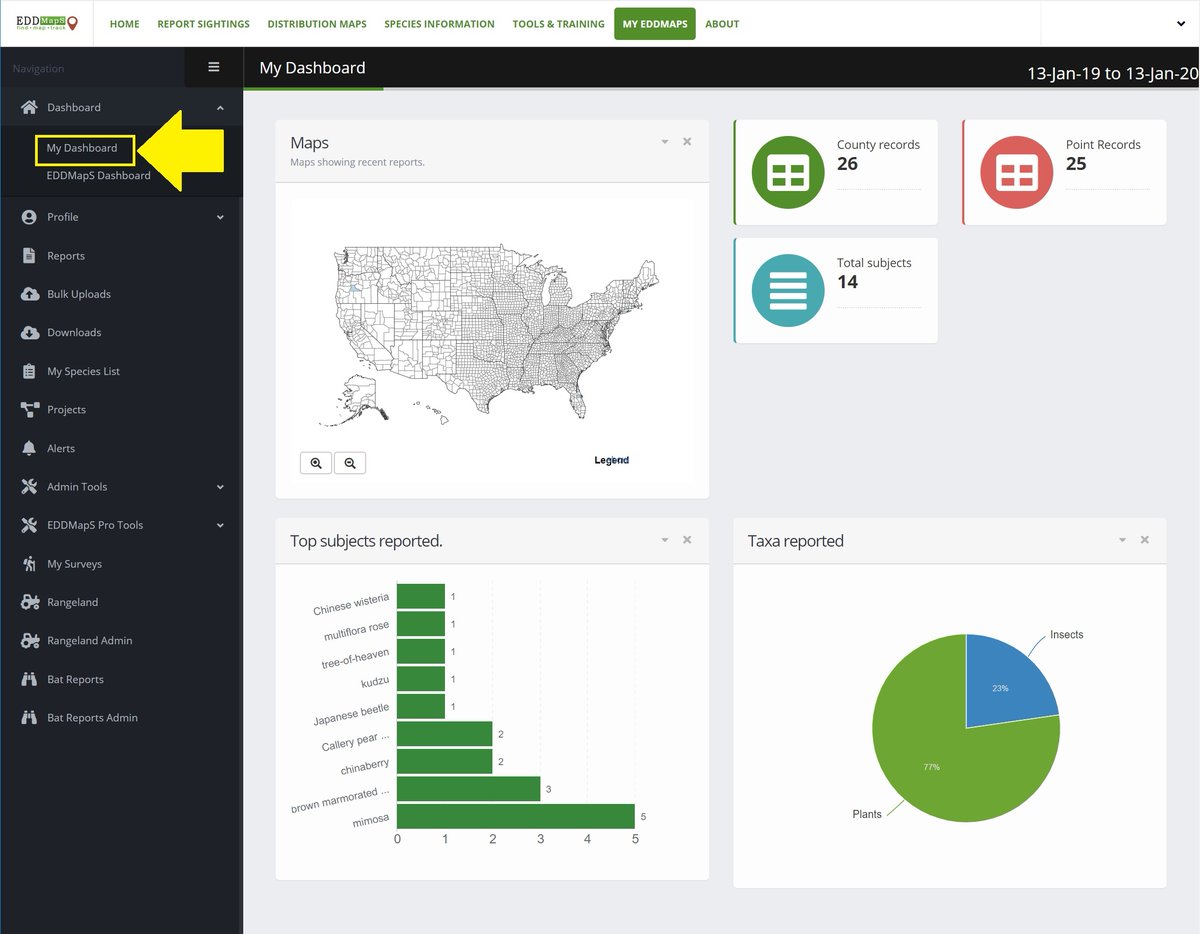Viewport: 1200px width, 934px height.
Task: Click the Callery pear bar in chart
Action: click(x=444, y=734)
